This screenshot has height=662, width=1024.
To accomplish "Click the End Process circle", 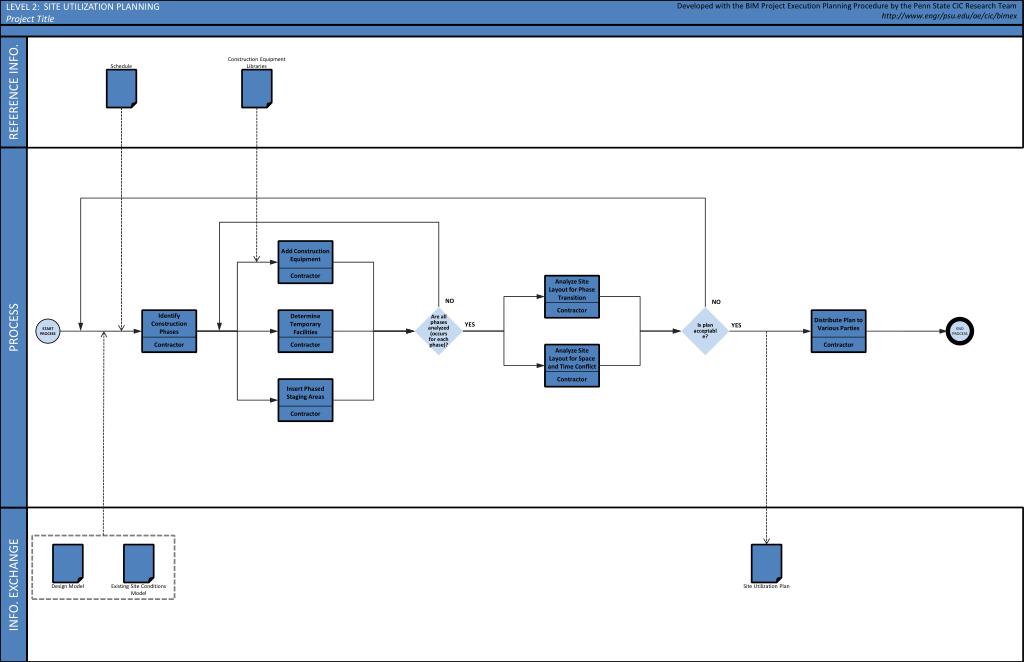I will tap(960, 331).
